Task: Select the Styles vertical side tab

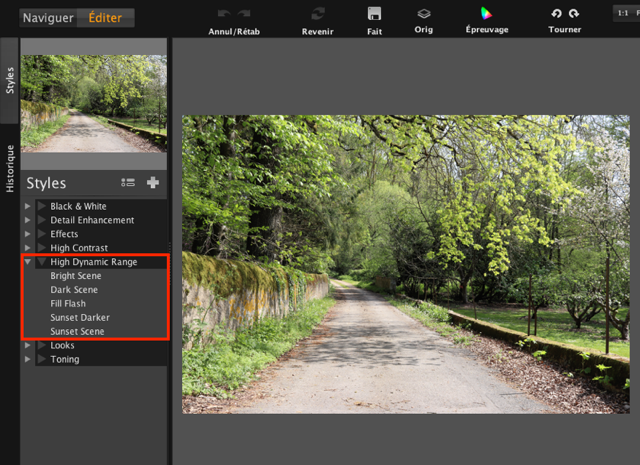Action: coord(10,81)
